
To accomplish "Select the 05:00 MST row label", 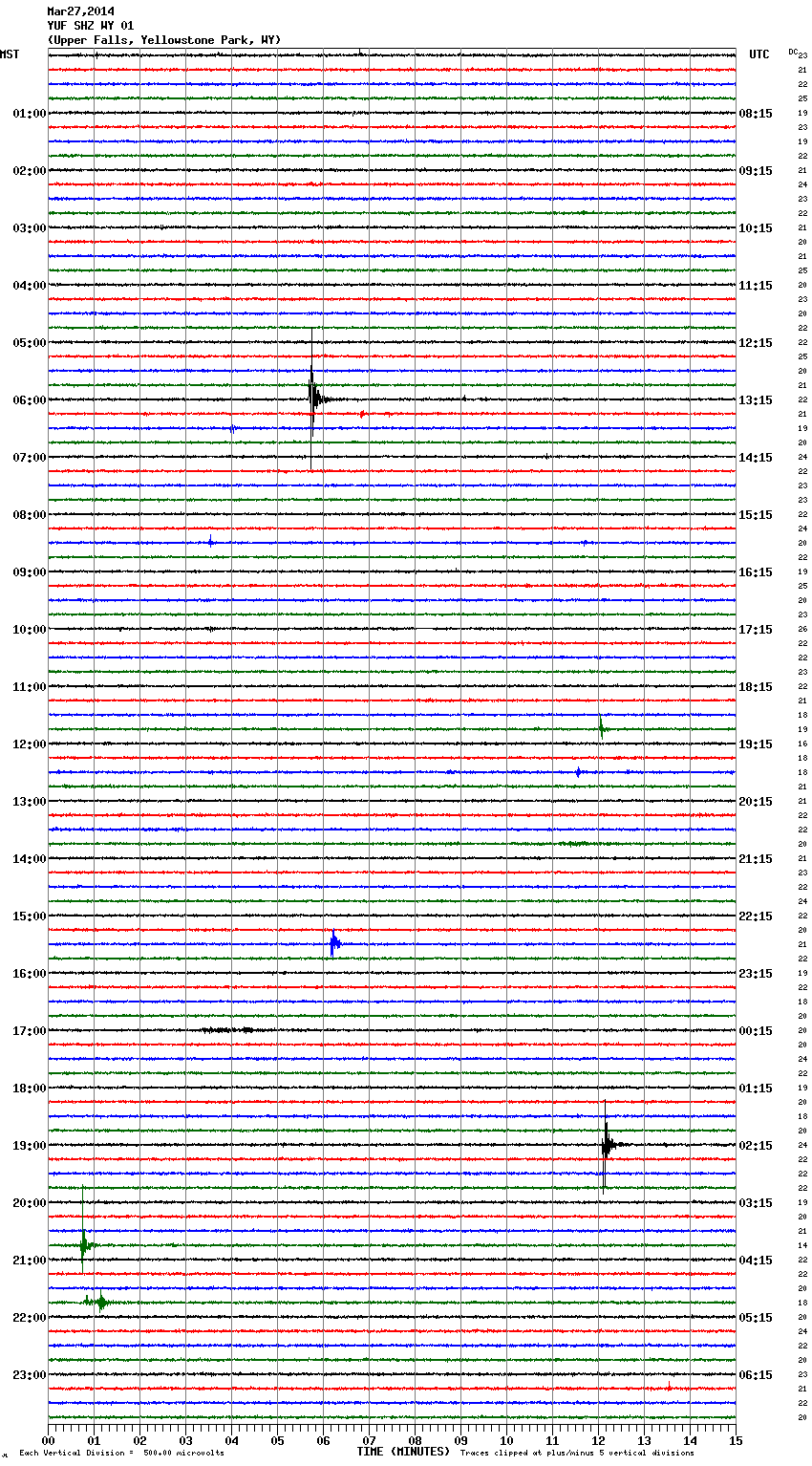I will pyautogui.click(x=30, y=343).
